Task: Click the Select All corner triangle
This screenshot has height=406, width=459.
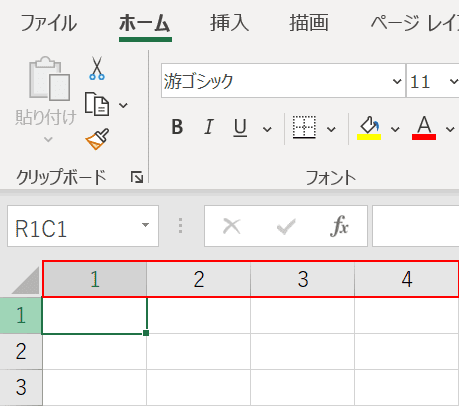Action: (26, 281)
